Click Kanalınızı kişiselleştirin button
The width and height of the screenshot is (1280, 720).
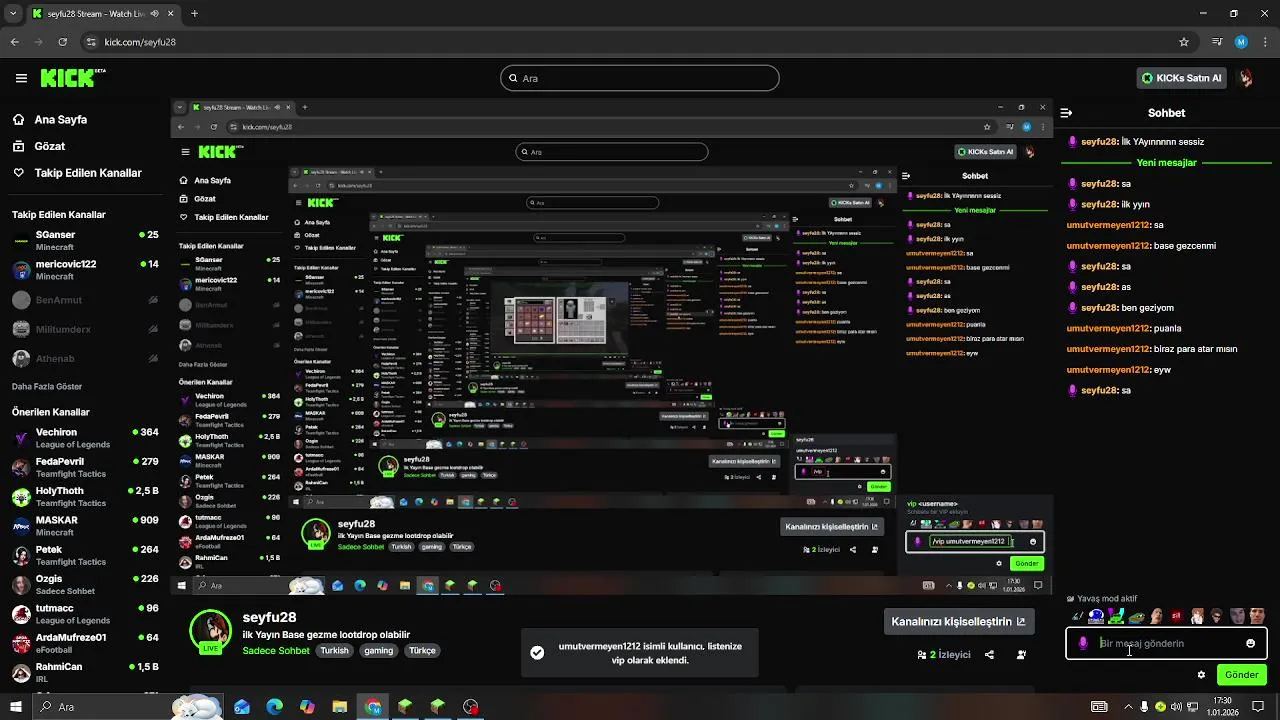coord(958,621)
